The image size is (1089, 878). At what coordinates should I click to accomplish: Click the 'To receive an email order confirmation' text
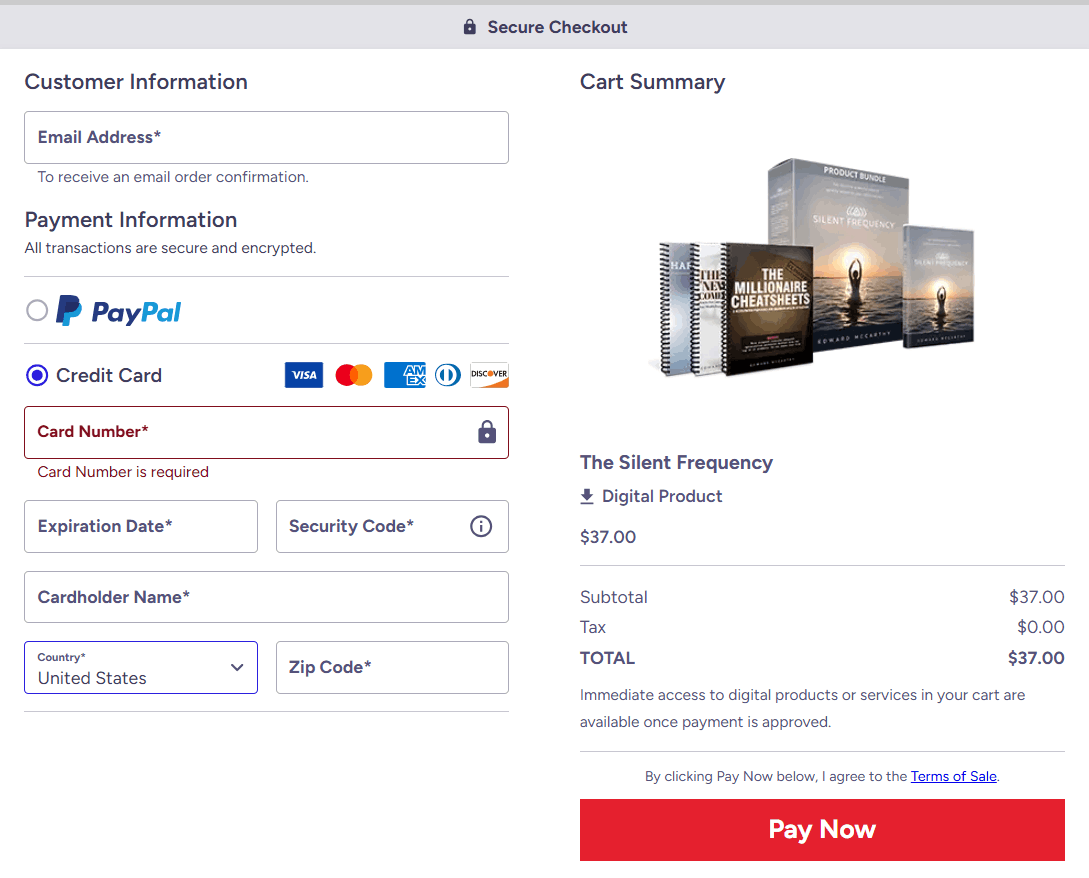173,177
